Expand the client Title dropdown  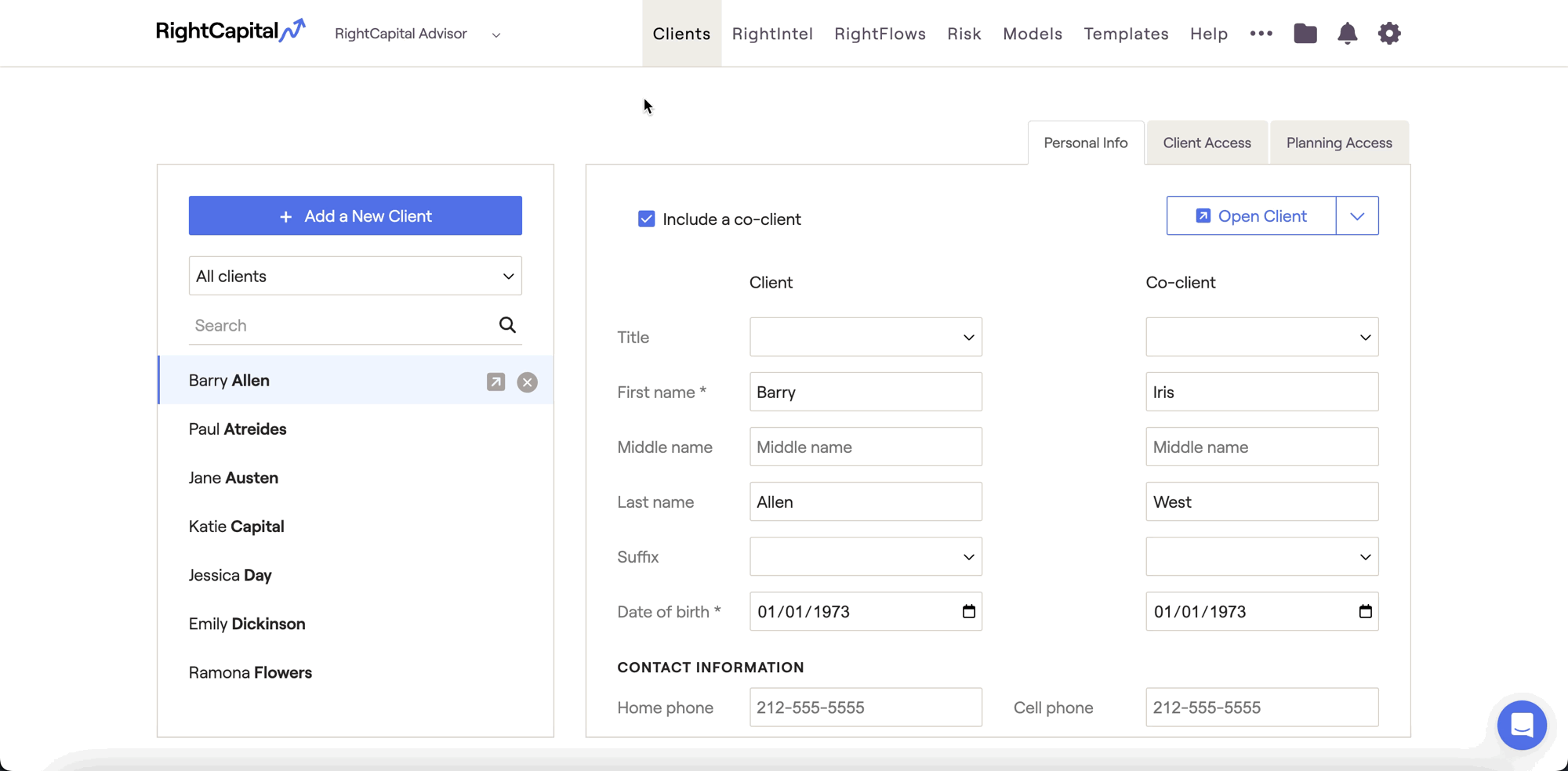click(866, 337)
